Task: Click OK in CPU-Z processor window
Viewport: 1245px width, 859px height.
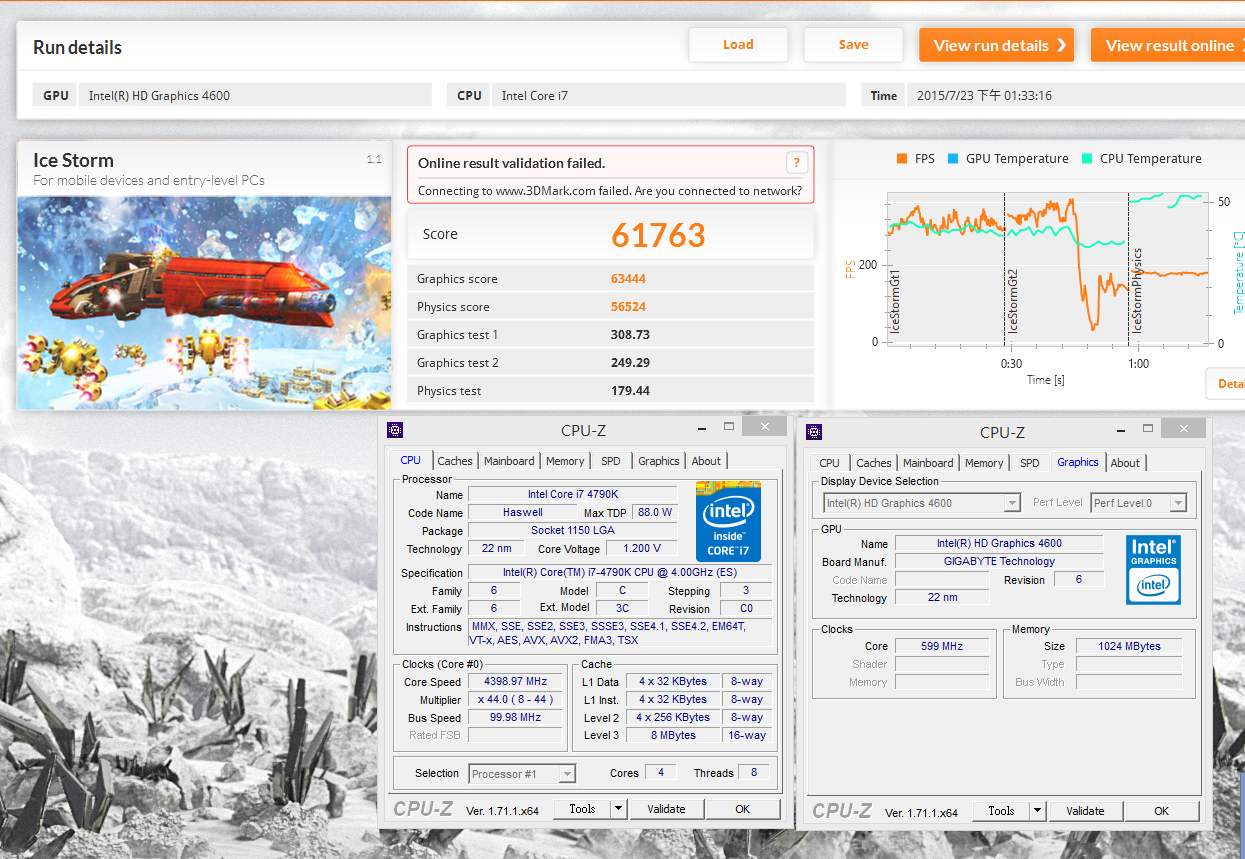Action: [742, 809]
